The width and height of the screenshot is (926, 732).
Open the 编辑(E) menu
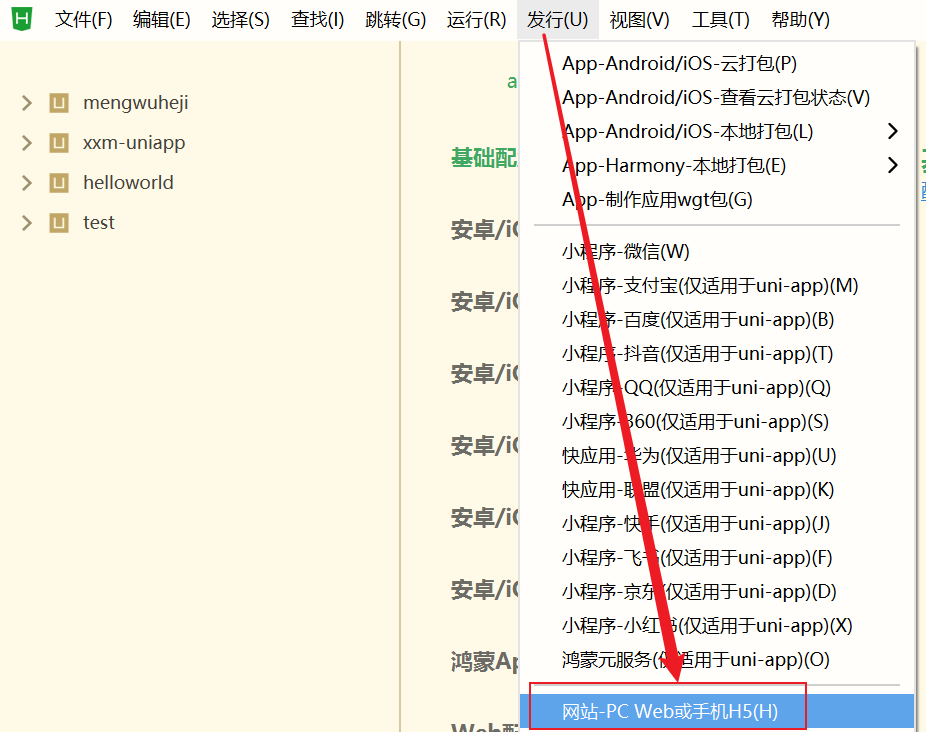161,19
